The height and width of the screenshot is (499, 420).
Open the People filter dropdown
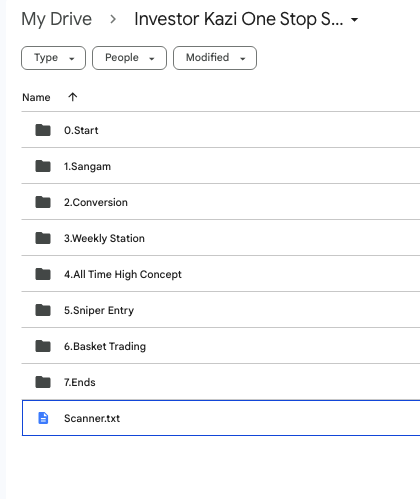tap(129, 58)
